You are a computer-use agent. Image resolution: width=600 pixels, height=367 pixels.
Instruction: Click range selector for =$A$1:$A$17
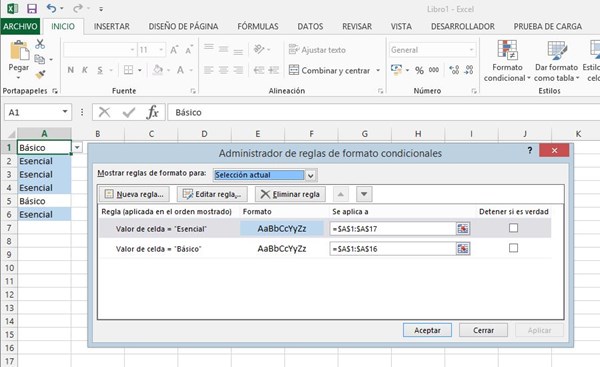[463, 229]
